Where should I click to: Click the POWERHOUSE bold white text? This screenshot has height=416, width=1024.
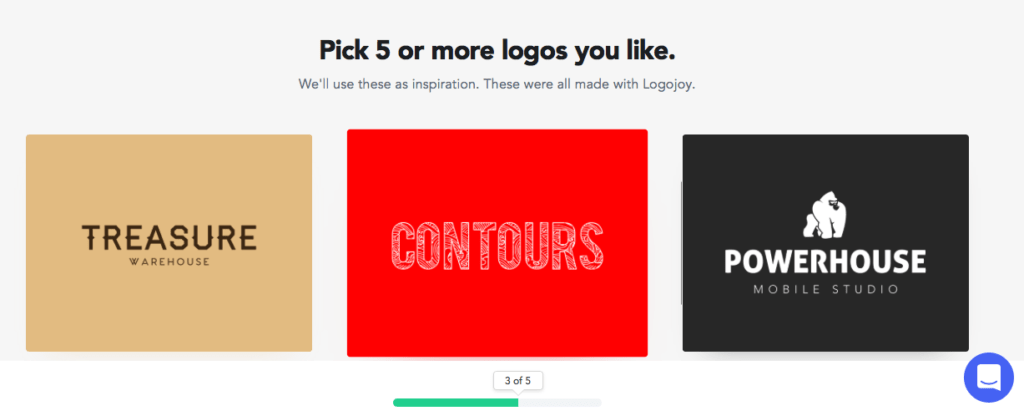click(825, 261)
